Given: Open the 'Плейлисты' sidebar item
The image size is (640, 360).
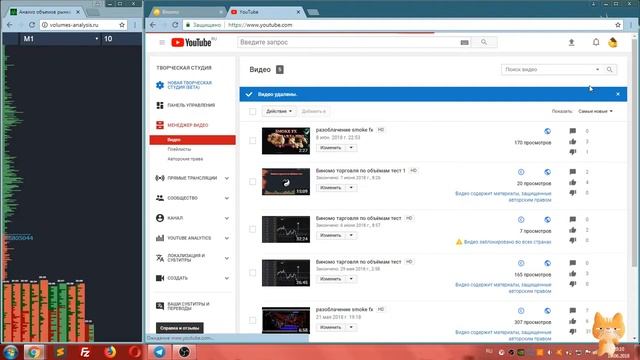Looking at the screenshot, I should 179,149.
